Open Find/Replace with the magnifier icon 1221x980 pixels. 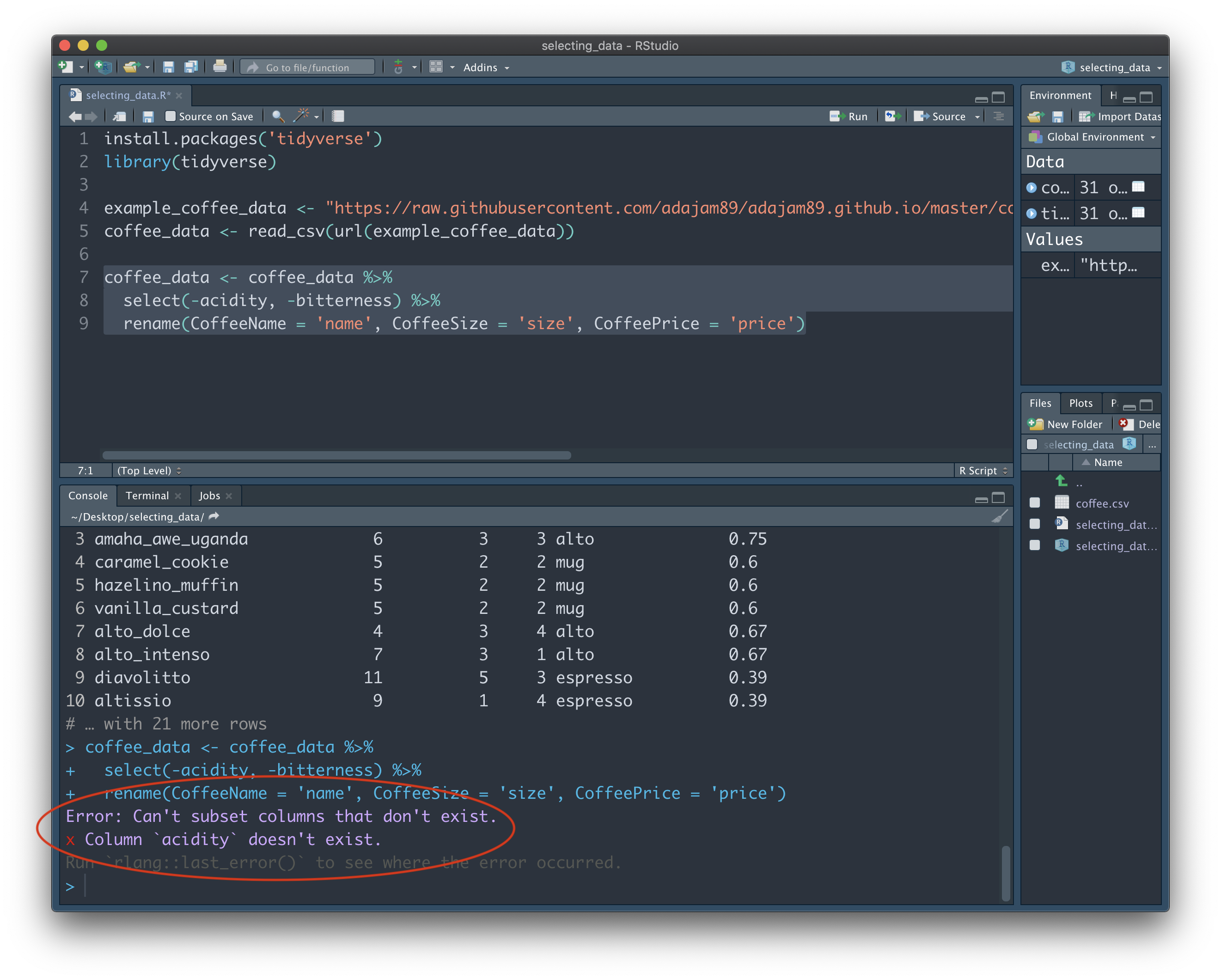pos(277,116)
